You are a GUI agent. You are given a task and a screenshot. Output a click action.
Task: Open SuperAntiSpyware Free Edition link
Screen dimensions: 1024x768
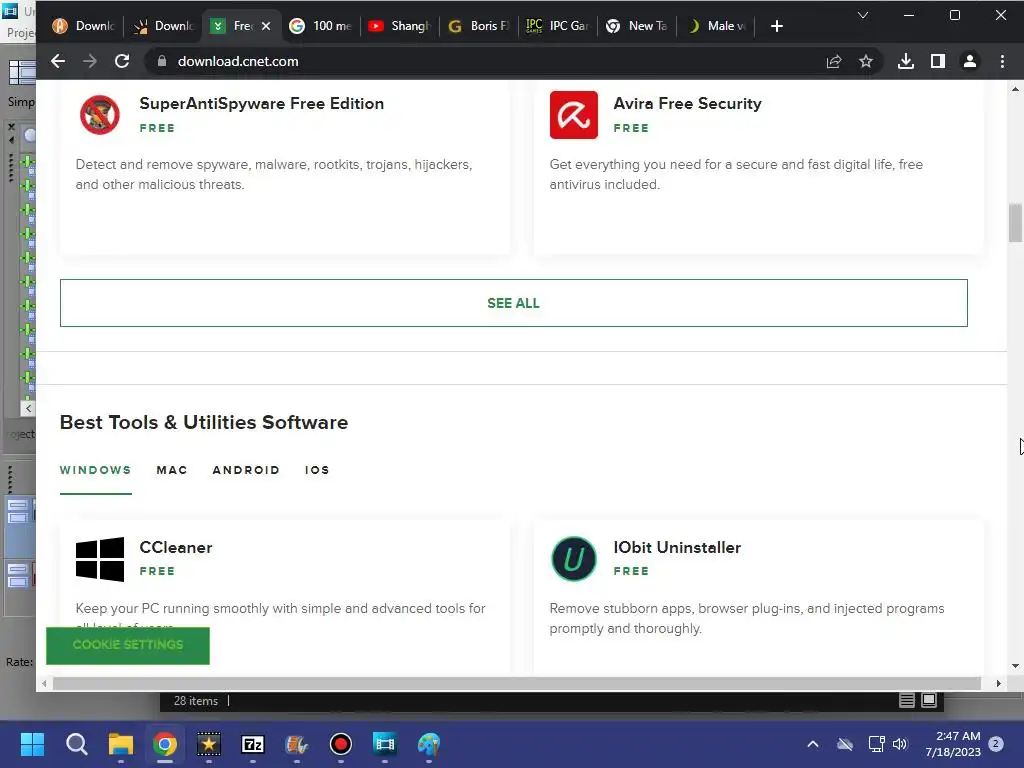pyautogui.click(x=261, y=104)
